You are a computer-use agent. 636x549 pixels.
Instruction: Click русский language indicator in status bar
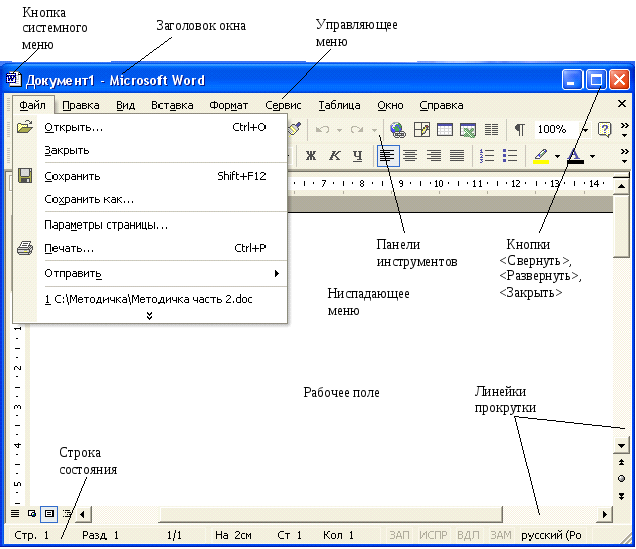[551, 535]
